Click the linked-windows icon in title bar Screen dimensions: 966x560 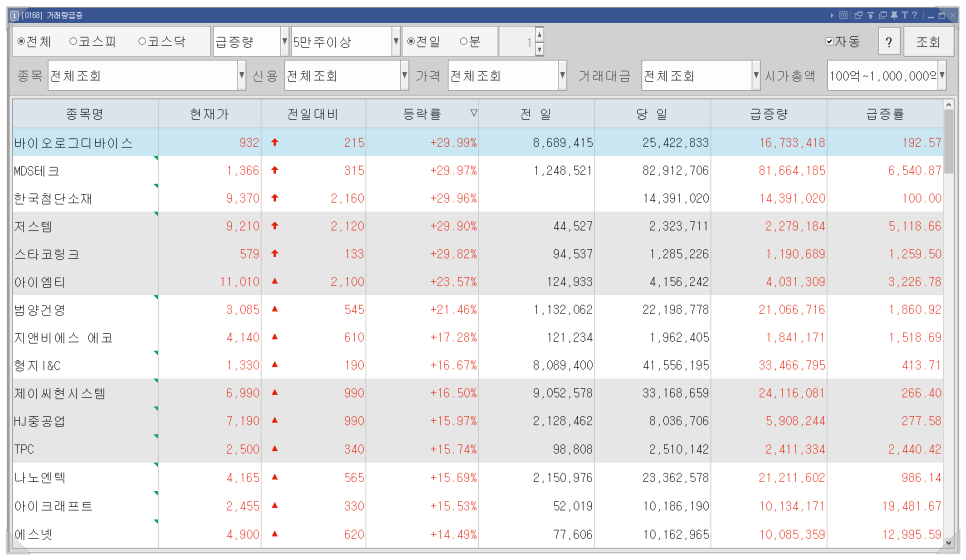tap(858, 15)
